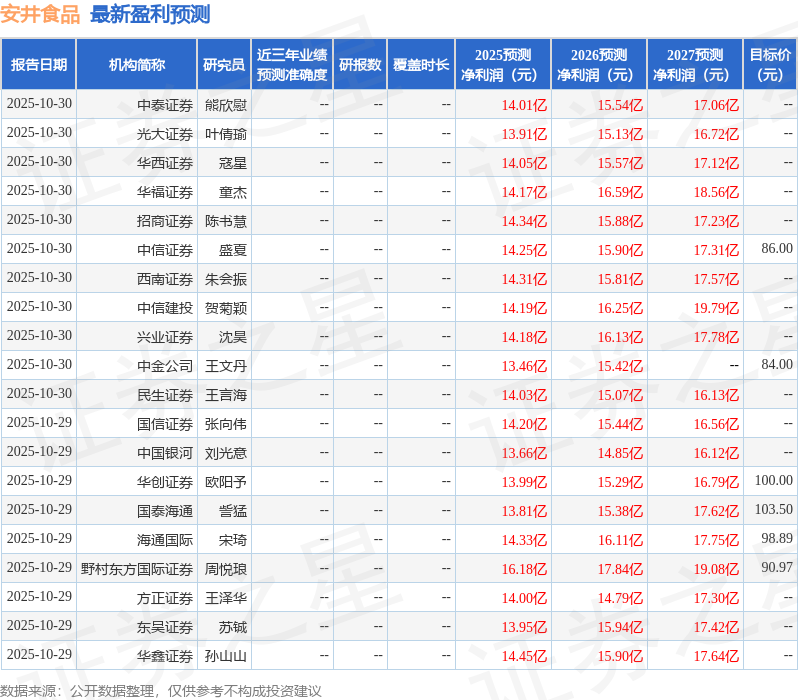Click the 研究员 column header
Screen dimensions: 798x700
pyautogui.click(x=224, y=65)
